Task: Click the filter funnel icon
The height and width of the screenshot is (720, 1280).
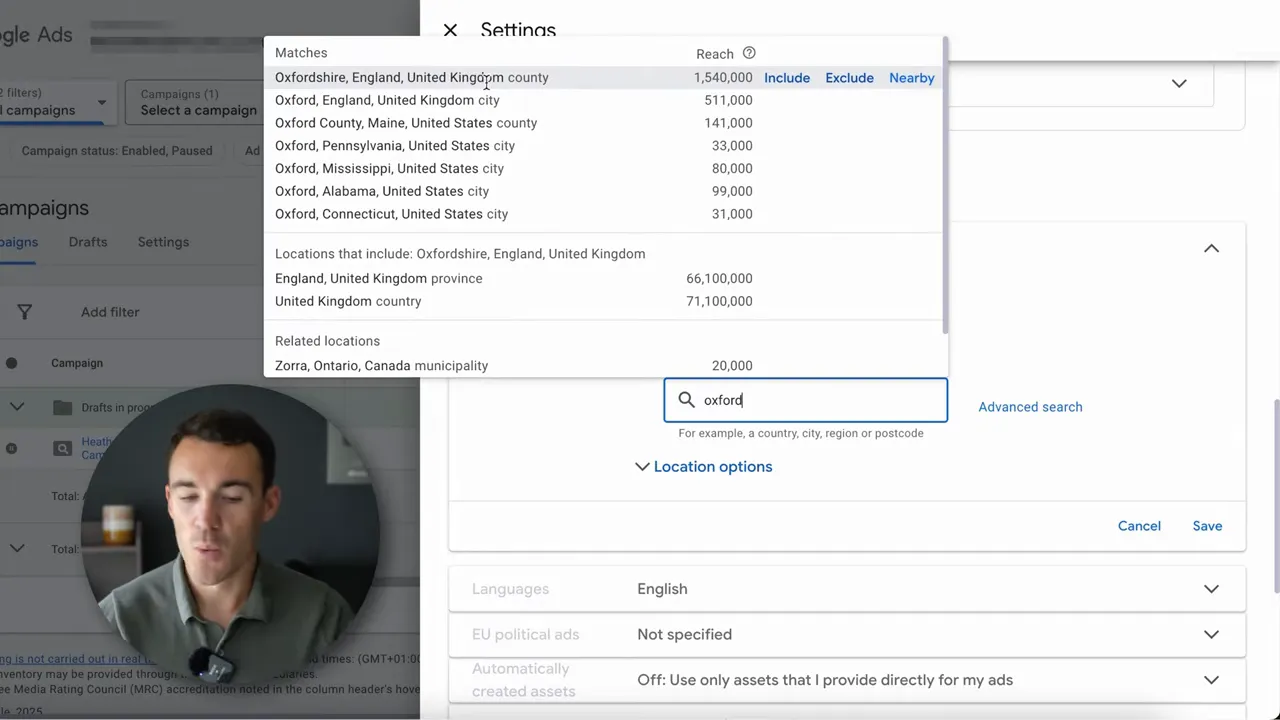Action: point(24,312)
